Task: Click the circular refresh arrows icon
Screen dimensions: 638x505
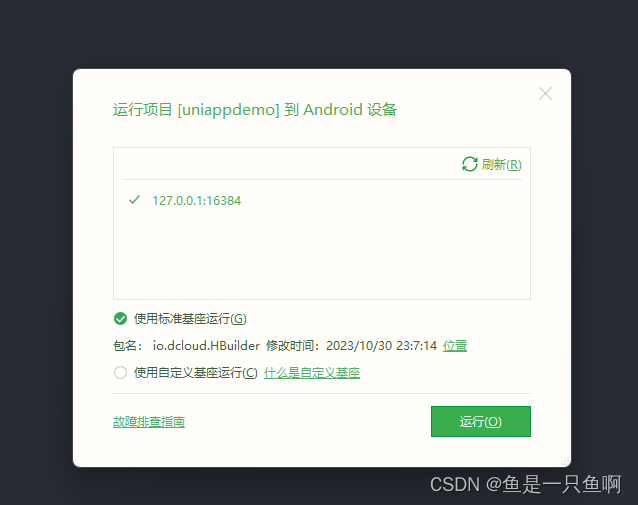Action: pos(470,164)
